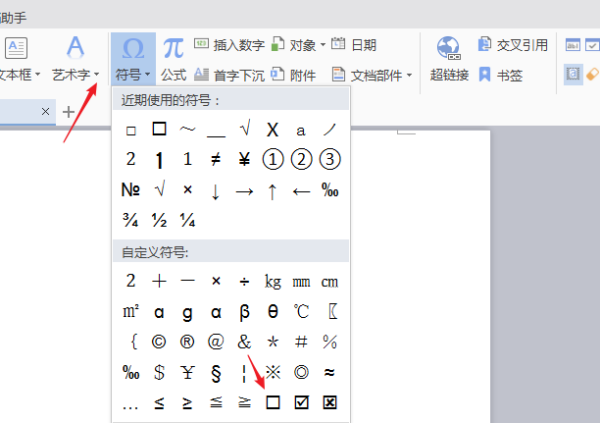The image size is (600, 423).
Task: Close the current document tab
Action: [45, 112]
